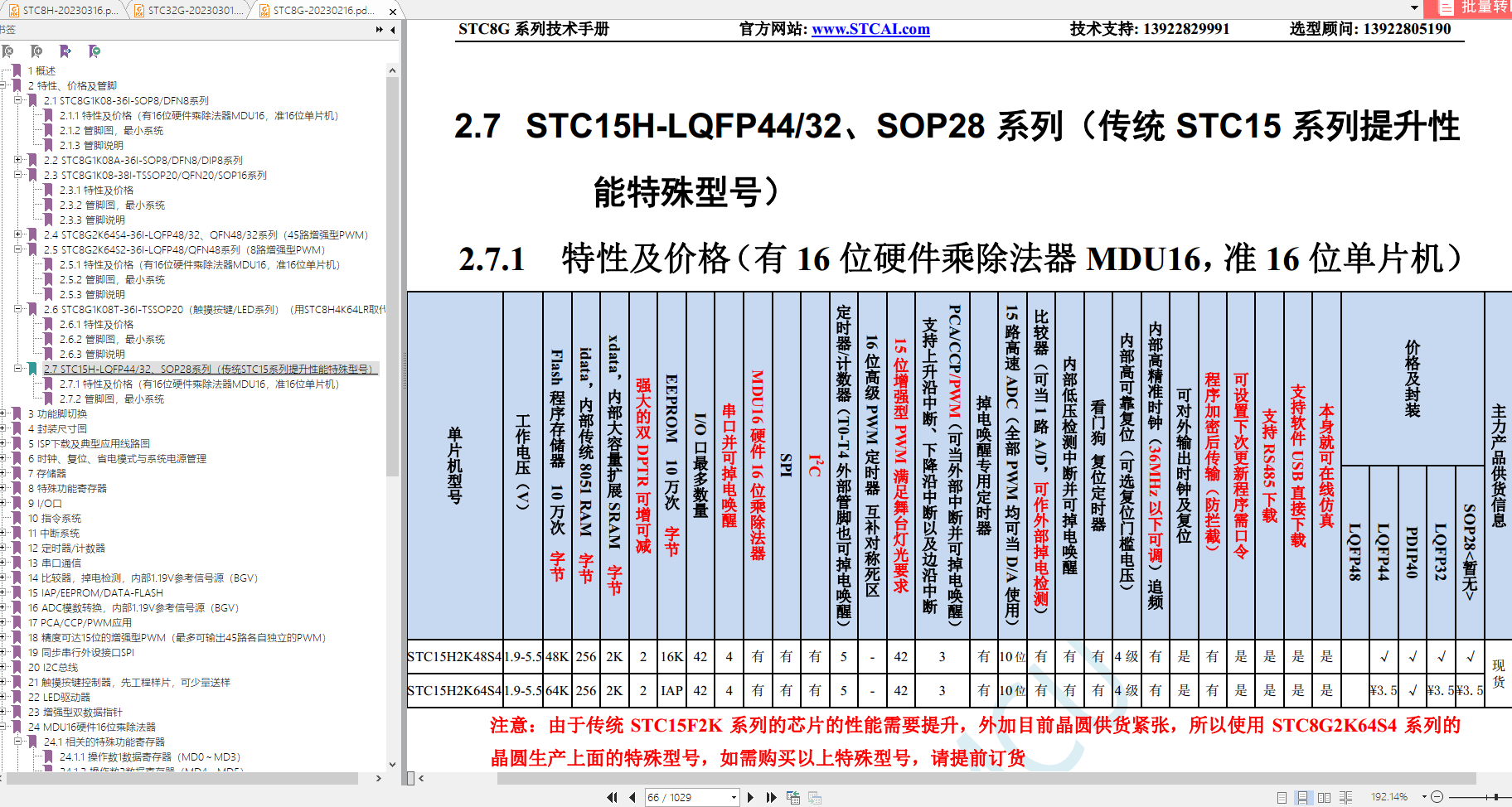Image resolution: width=1512 pixels, height=807 pixels.
Task: Click bookmark icon beside 22 LED驱动器
Action: [17, 698]
